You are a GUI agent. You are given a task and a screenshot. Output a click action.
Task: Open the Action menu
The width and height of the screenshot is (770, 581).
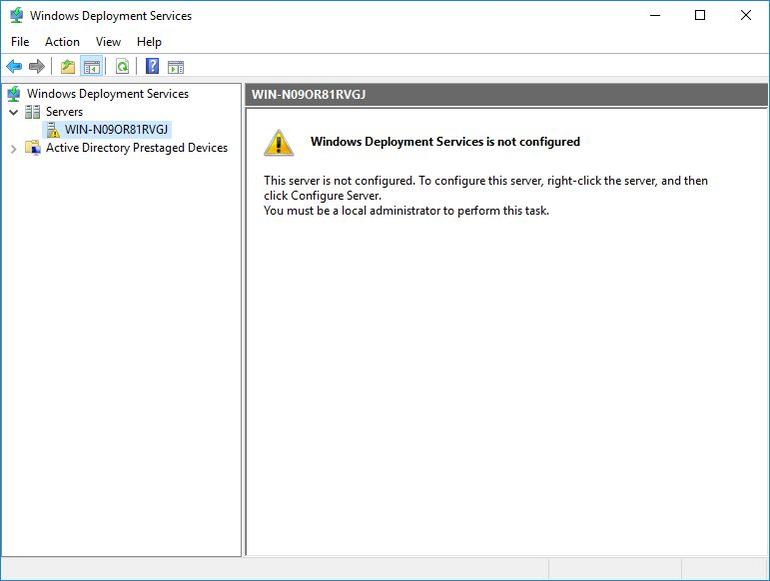coord(62,42)
